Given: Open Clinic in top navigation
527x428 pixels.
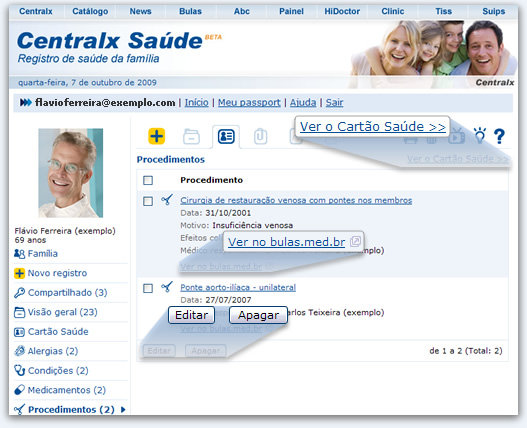Looking at the screenshot, I should point(393,11).
